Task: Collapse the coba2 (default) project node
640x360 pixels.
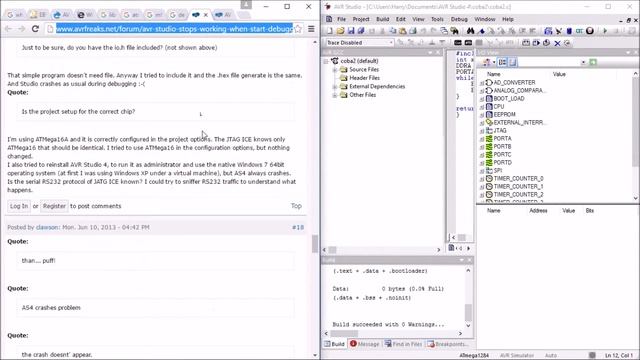Action: click(x=326, y=61)
